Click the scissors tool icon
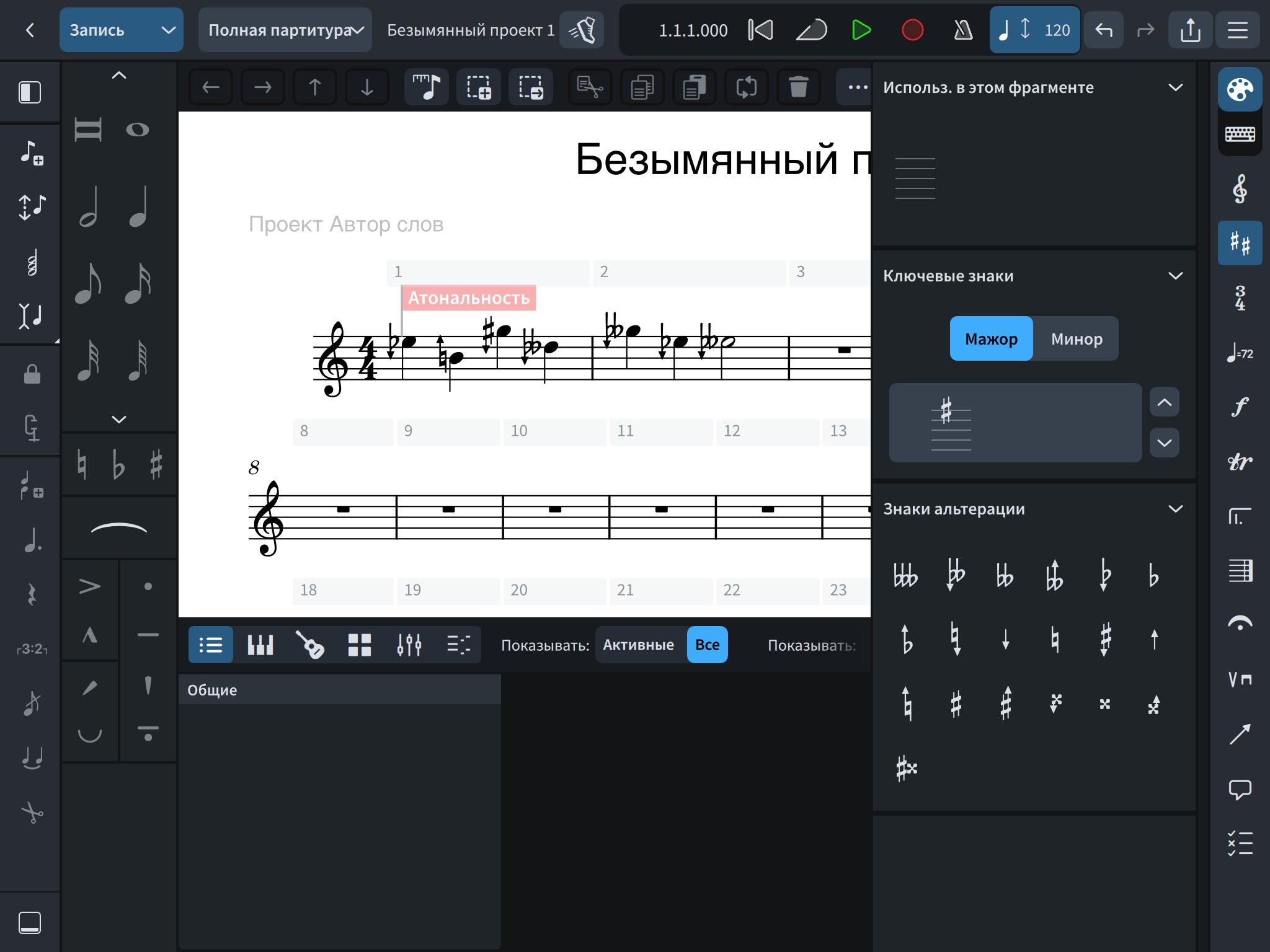The image size is (1270, 952). (x=32, y=813)
